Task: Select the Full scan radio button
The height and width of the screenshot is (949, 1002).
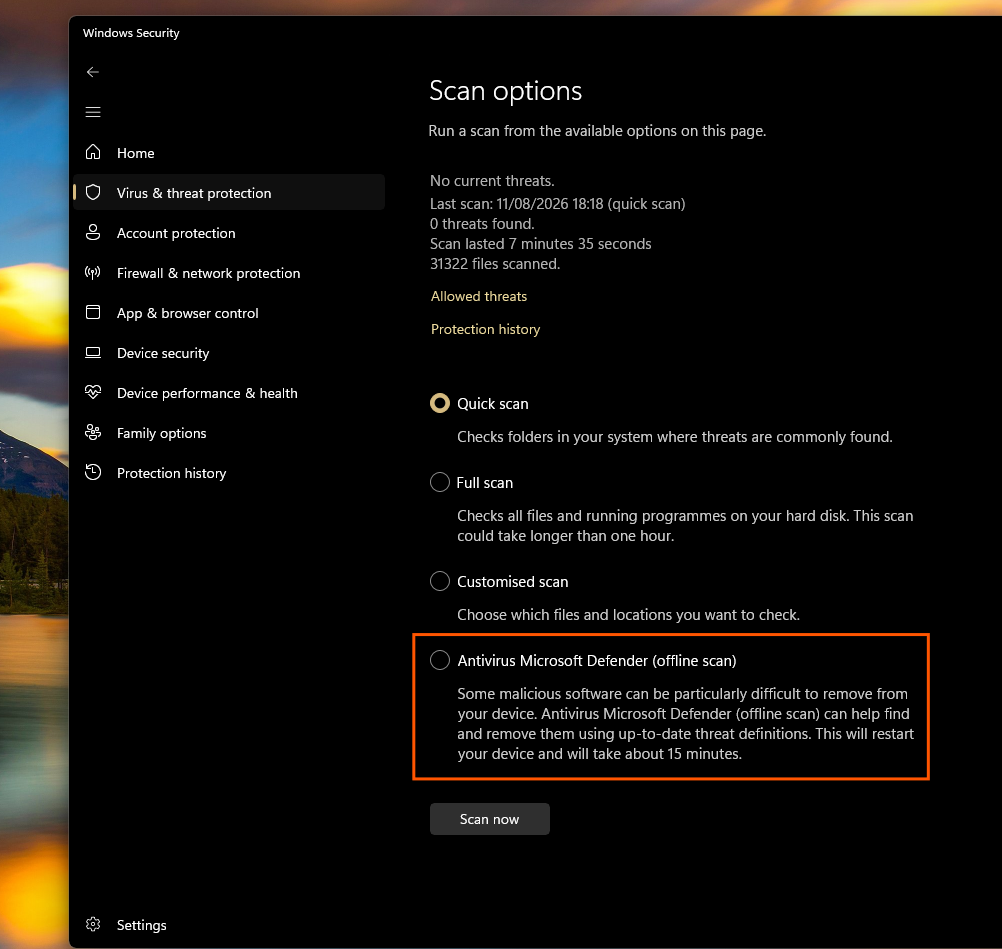Action: [440, 482]
